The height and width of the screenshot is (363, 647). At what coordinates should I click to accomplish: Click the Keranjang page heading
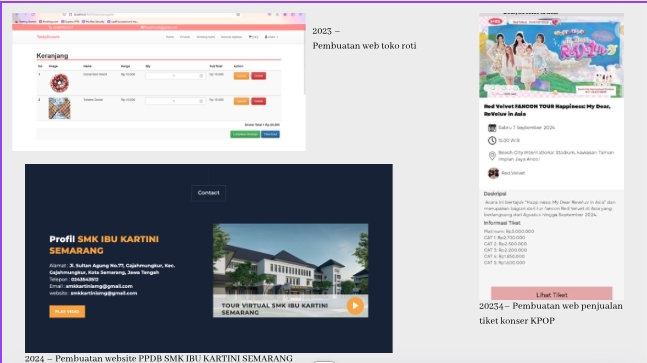click(52, 56)
